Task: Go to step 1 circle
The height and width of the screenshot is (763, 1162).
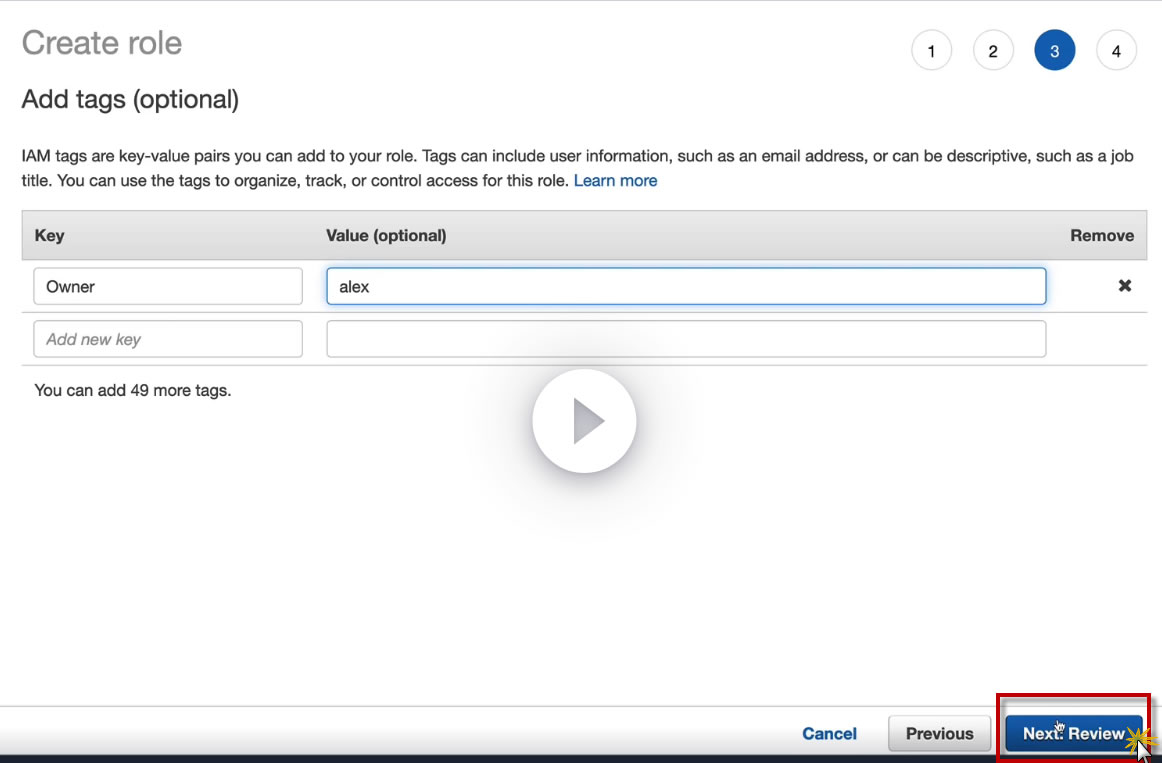Action: coord(931,51)
